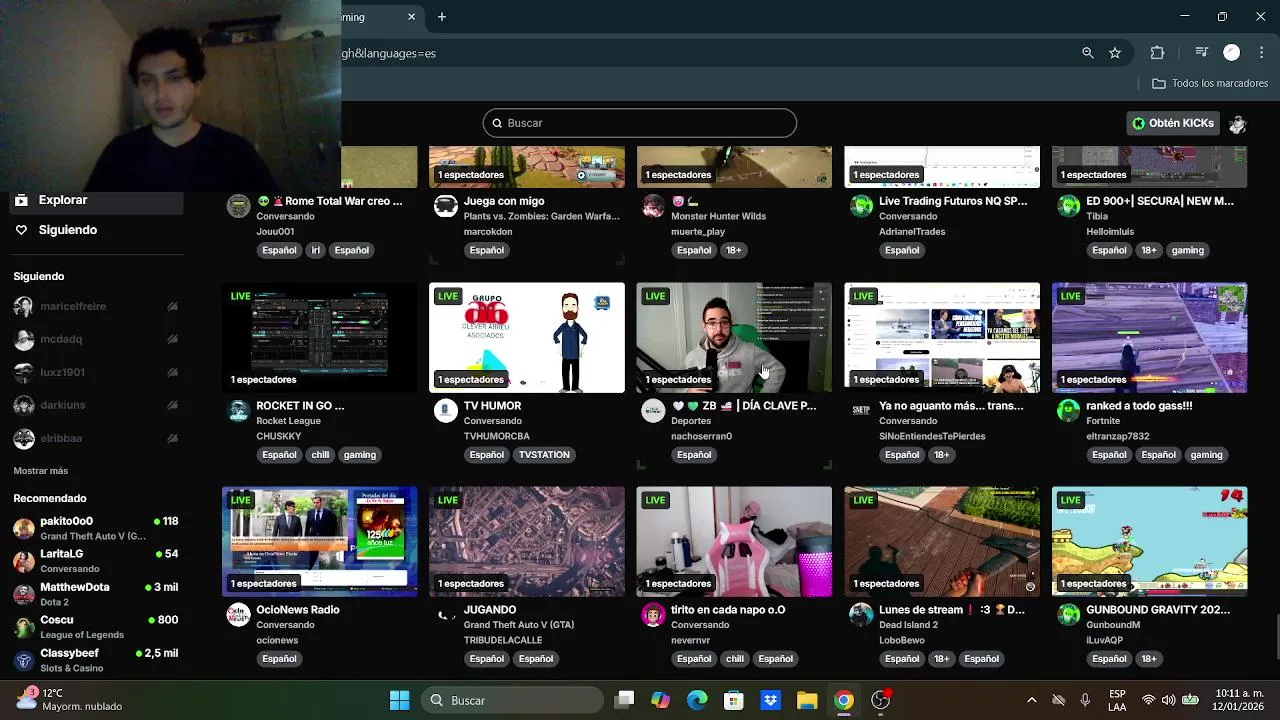Viewport: 1280px width, 720px height.
Task: Open weather widget showing 12°C
Action: [68, 700]
